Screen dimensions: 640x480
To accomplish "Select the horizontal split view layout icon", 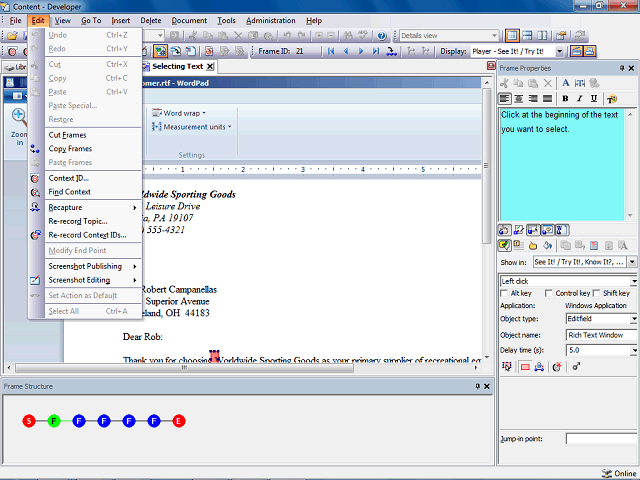I will (527, 36).
